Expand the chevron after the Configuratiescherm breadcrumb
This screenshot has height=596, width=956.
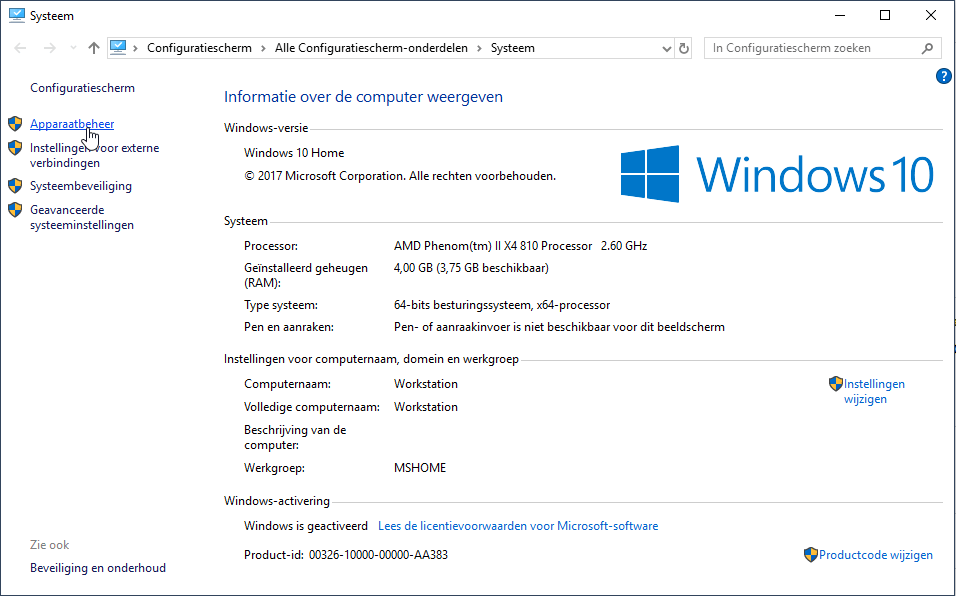tap(263, 48)
